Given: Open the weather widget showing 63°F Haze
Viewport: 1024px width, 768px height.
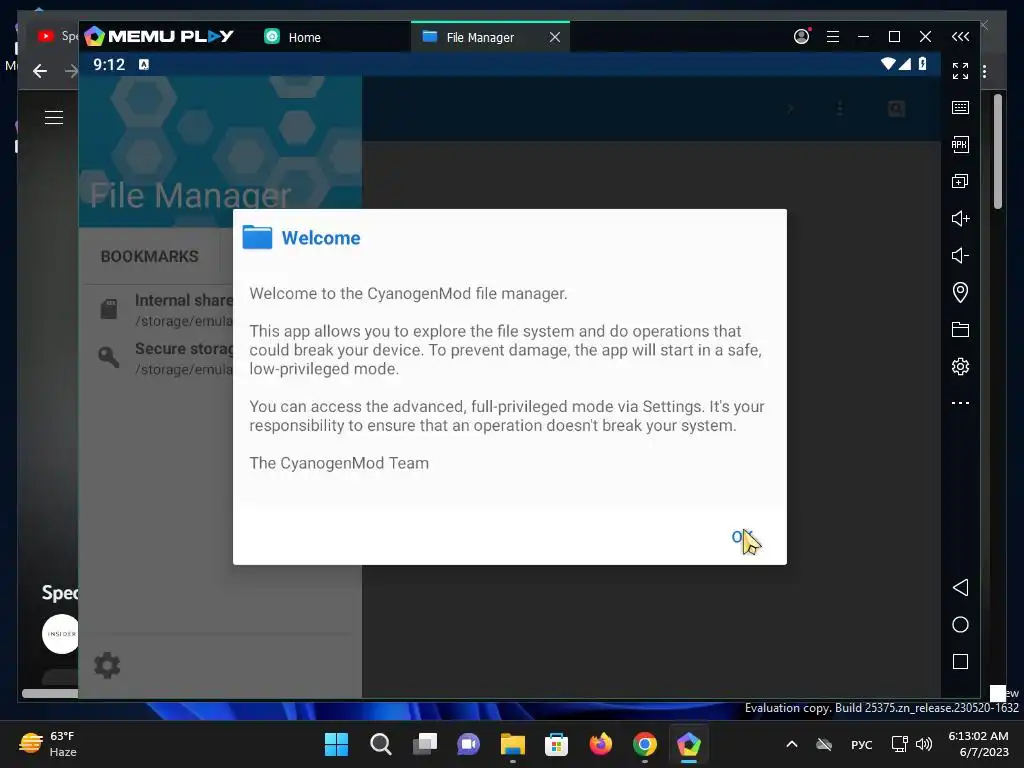Looking at the screenshot, I should (48, 744).
